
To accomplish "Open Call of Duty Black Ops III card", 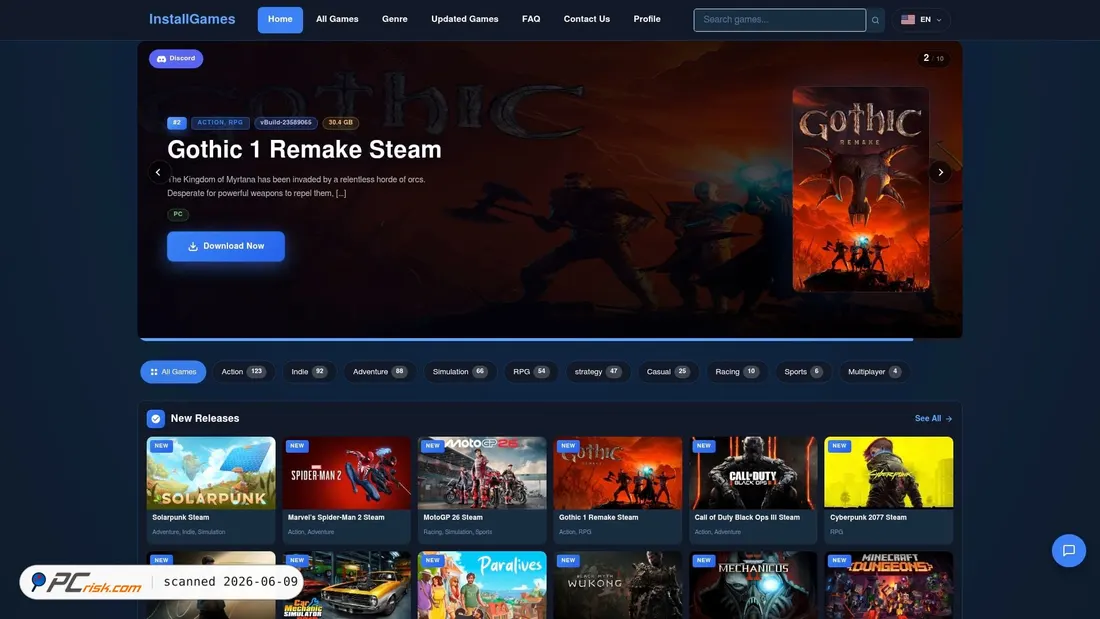I will point(753,490).
